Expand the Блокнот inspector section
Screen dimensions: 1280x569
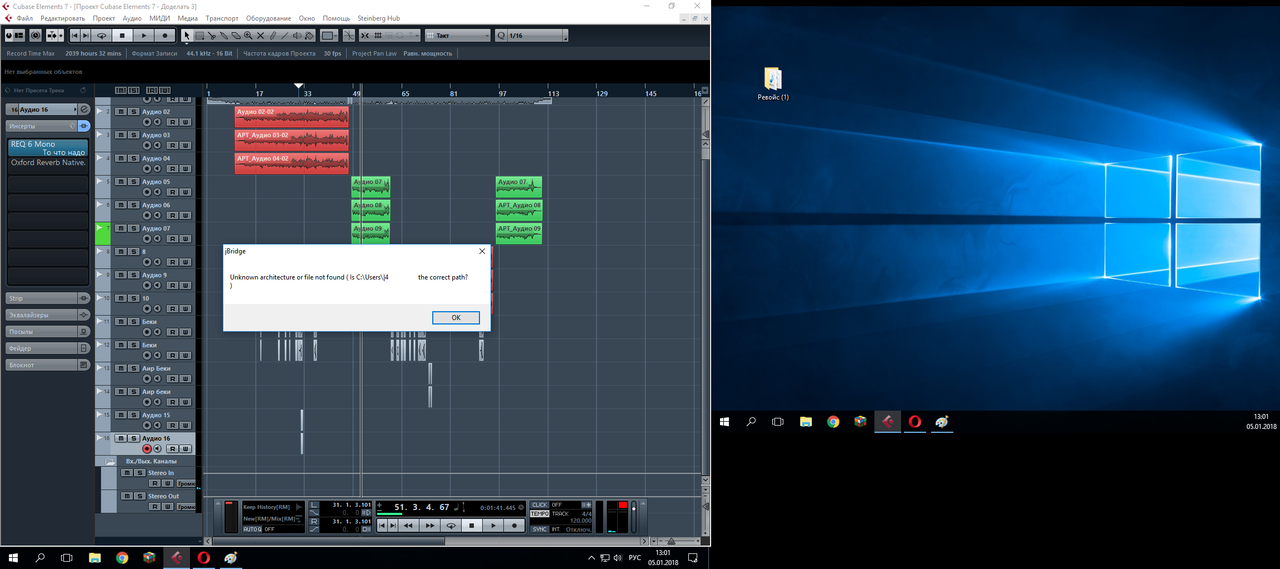pyautogui.click(x=46, y=365)
